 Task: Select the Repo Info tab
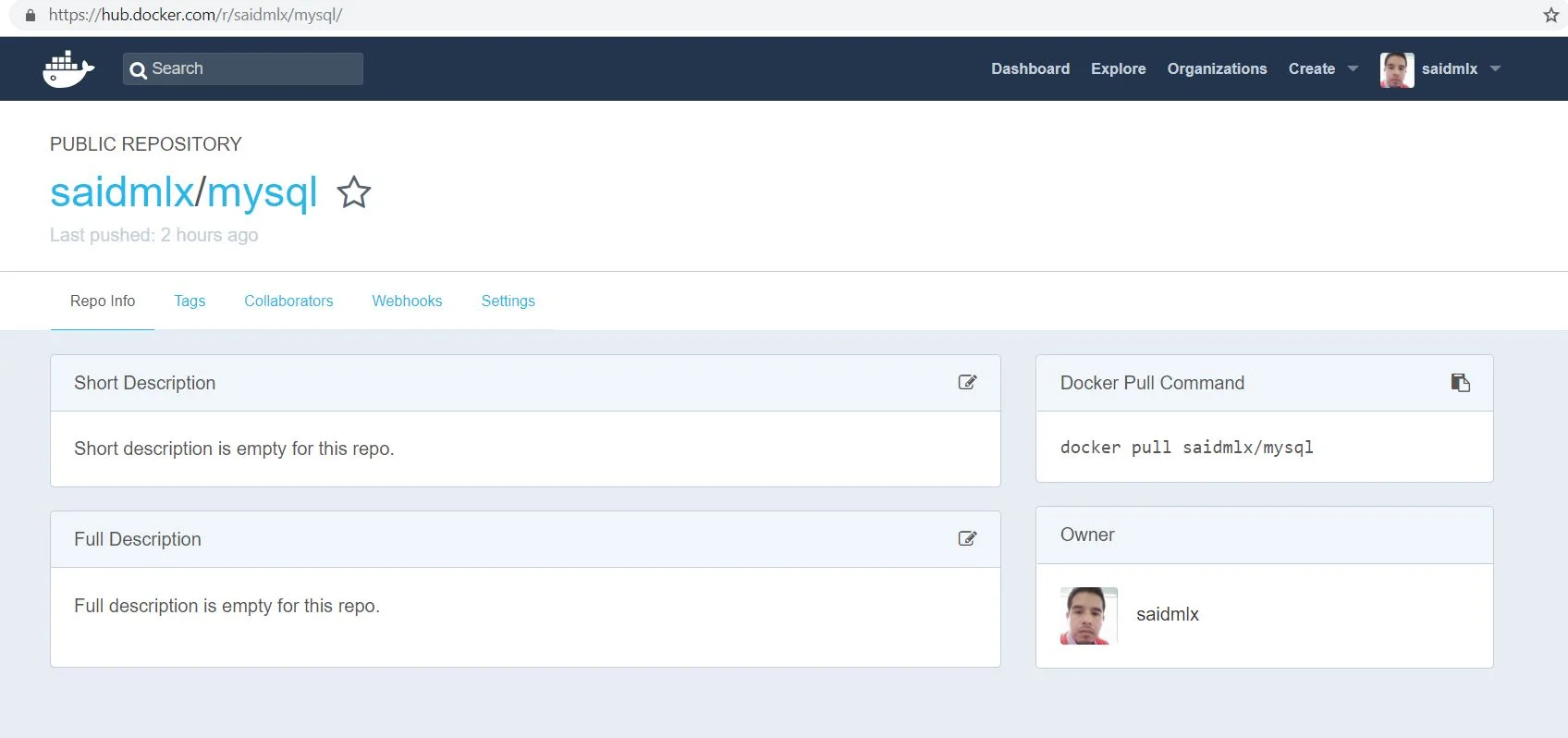tap(103, 301)
